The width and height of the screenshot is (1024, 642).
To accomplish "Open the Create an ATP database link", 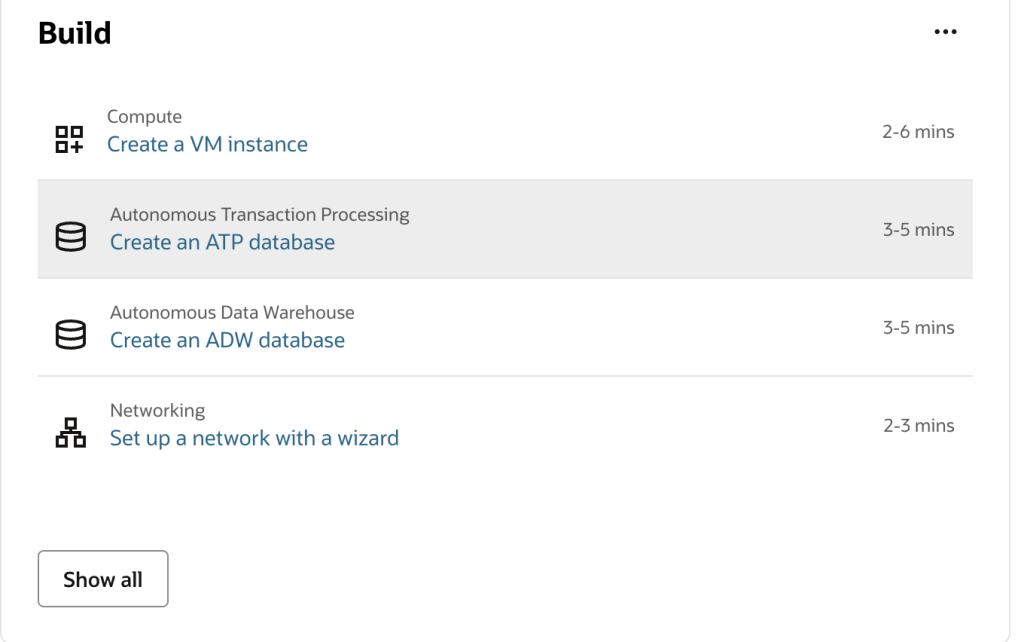I will point(222,242).
